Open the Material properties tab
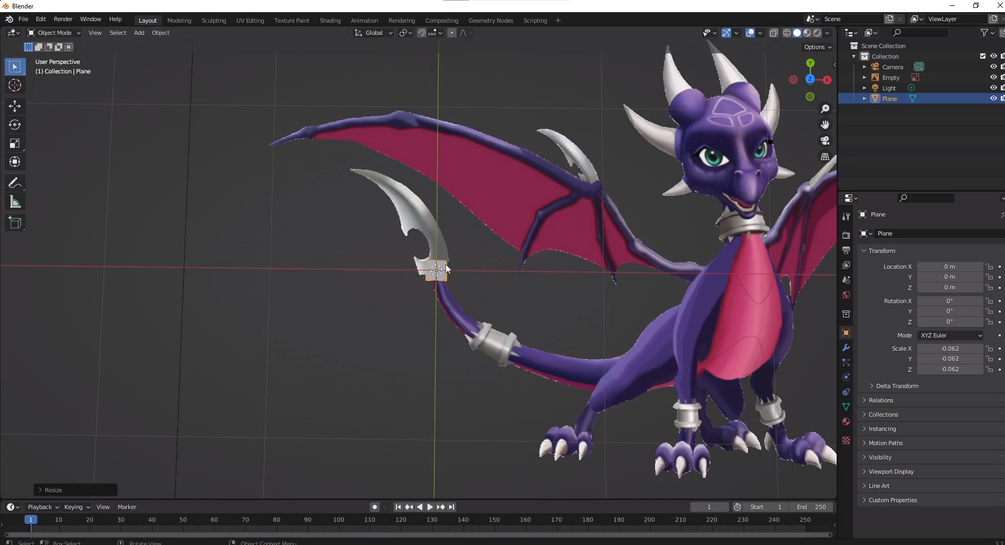 point(846,421)
